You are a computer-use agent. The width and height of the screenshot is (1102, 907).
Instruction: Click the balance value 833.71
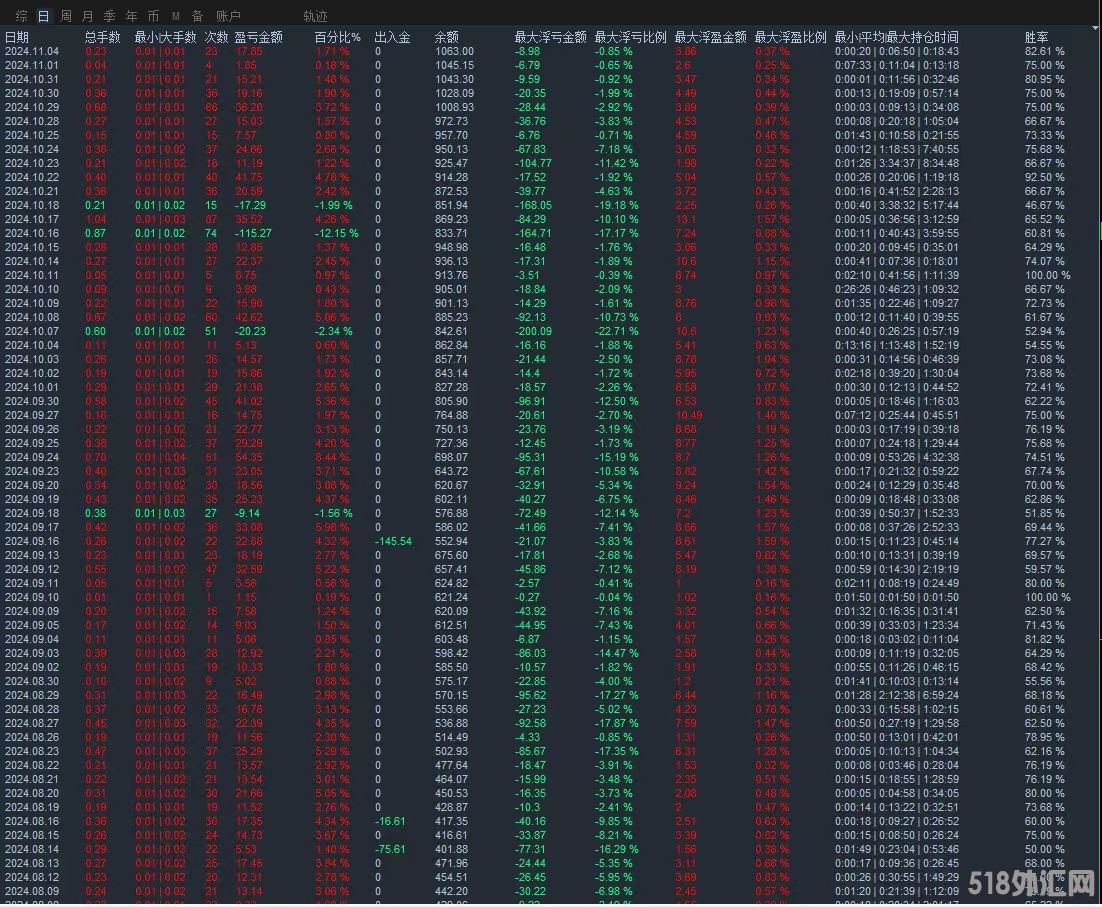point(451,233)
